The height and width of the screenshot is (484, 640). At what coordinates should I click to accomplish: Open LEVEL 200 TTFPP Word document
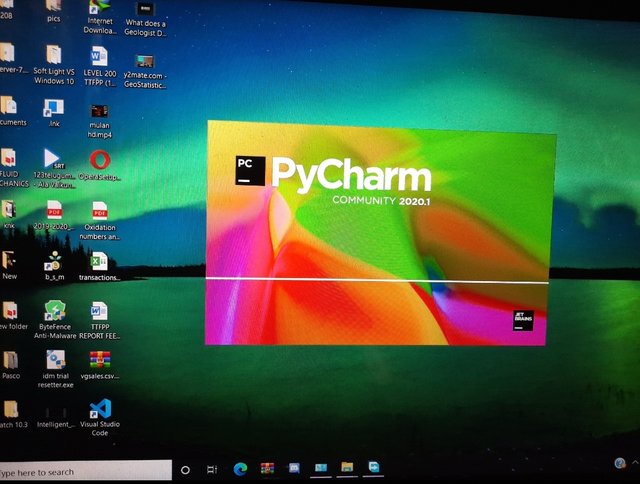(100, 66)
